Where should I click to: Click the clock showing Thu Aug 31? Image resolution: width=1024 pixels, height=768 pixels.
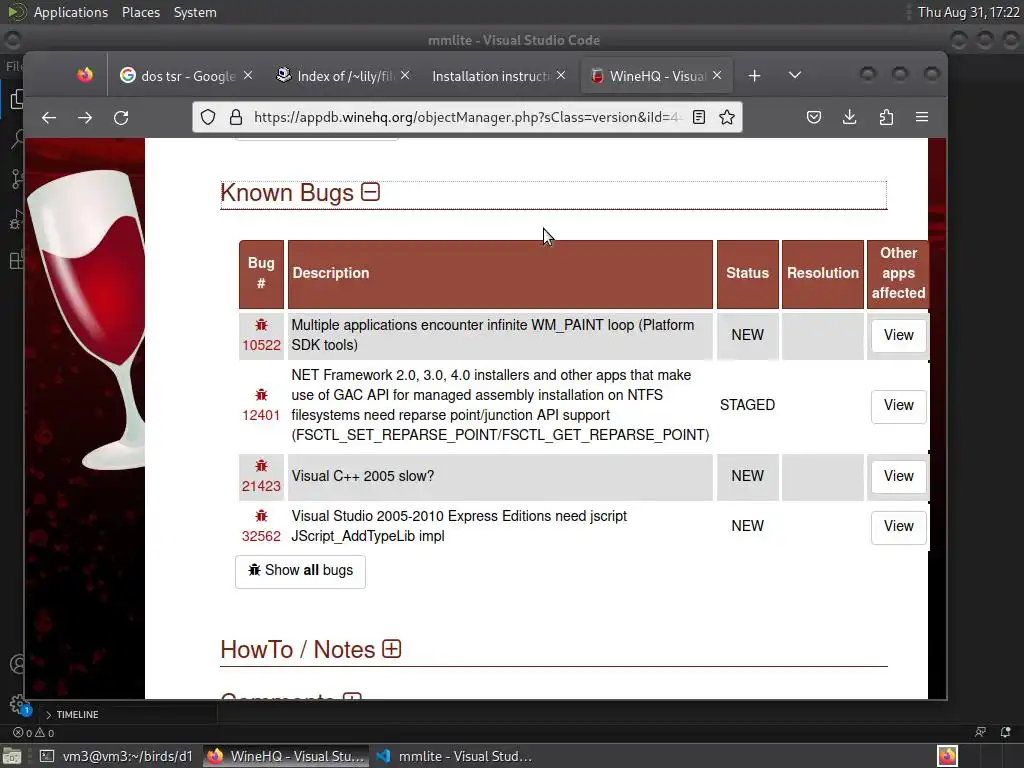[x=968, y=12]
